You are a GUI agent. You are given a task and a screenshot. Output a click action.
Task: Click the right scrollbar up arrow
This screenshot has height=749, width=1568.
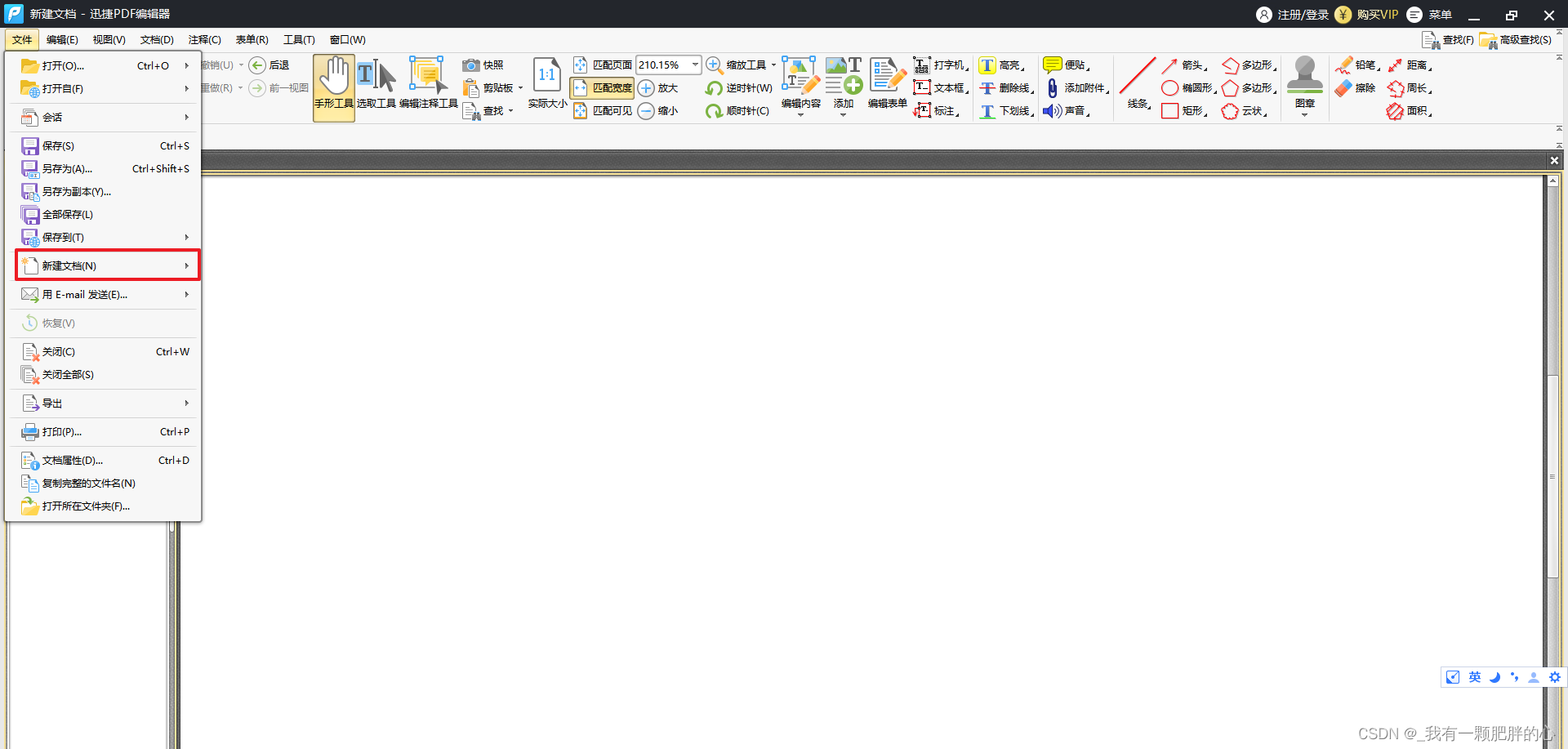(1554, 180)
